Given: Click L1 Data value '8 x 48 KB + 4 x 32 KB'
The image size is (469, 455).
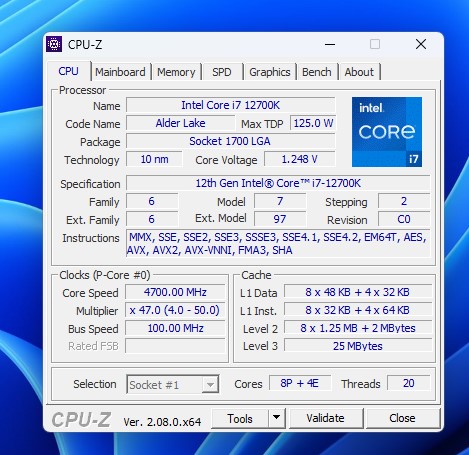Looking at the screenshot, I should [x=358, y=292].
